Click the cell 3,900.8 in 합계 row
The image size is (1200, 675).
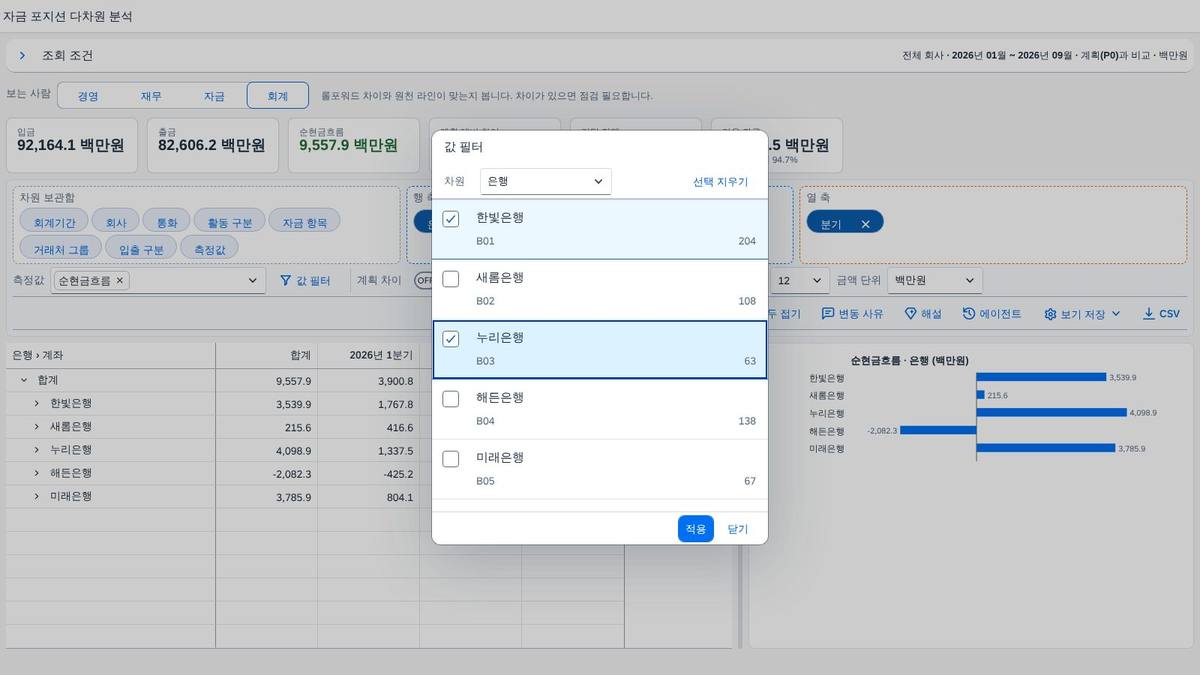pos(368,381)
